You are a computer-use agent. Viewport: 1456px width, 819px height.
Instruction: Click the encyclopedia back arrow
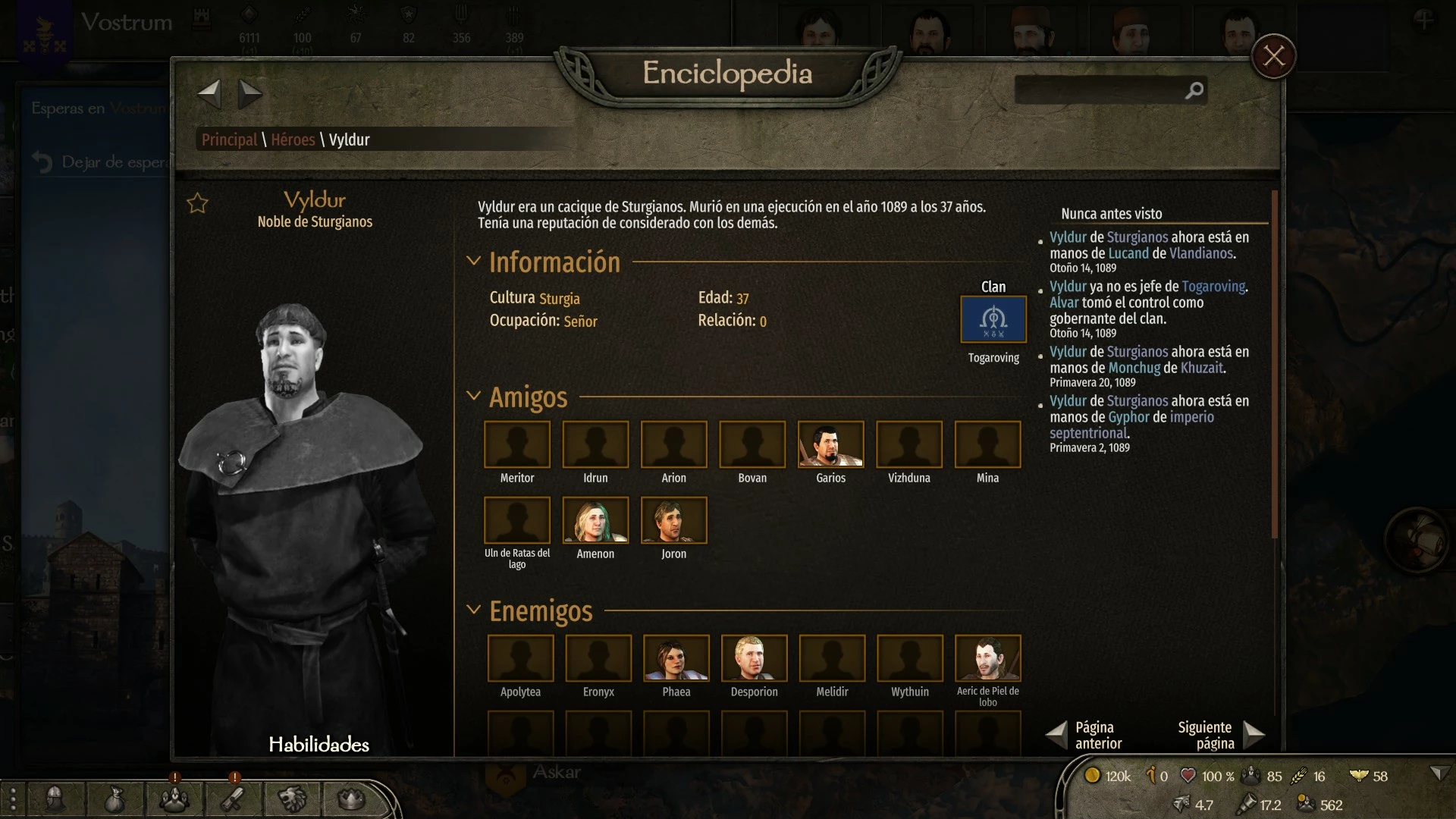[209, 94]
